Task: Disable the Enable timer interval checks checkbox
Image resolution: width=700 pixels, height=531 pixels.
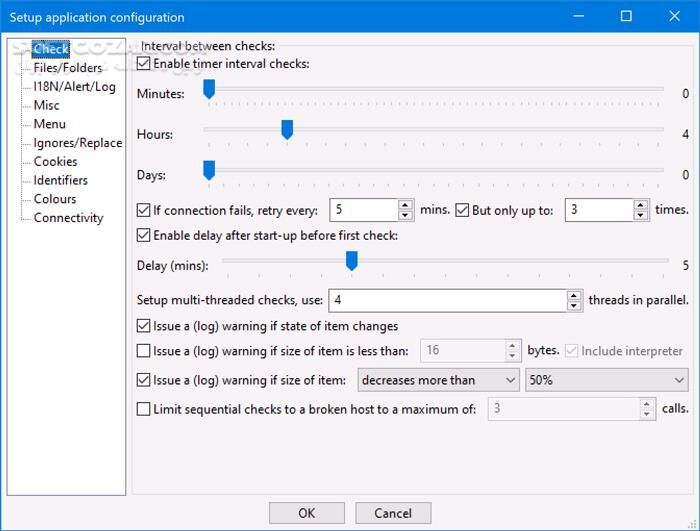Action: pyautogui.click(x=144, y=64)
